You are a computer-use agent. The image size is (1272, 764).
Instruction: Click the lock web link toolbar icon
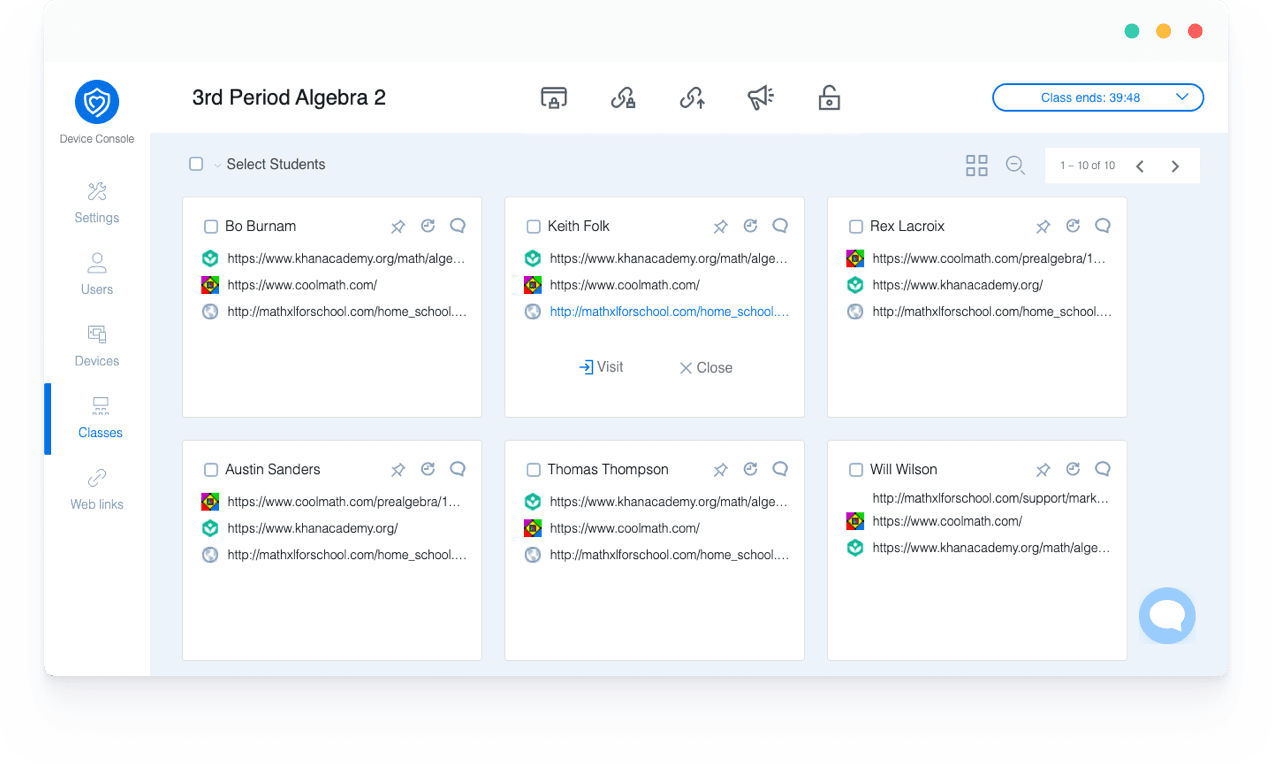pos(623,97)
